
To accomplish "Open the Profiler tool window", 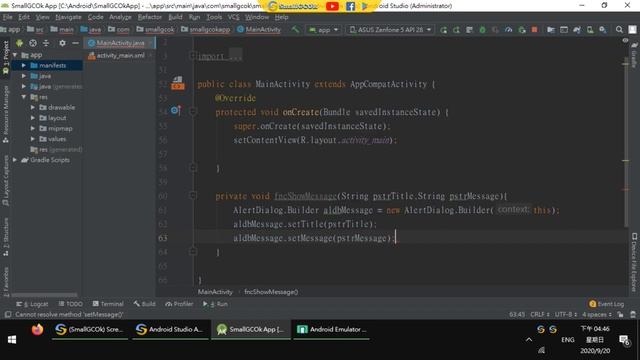I will click(179, 304).
